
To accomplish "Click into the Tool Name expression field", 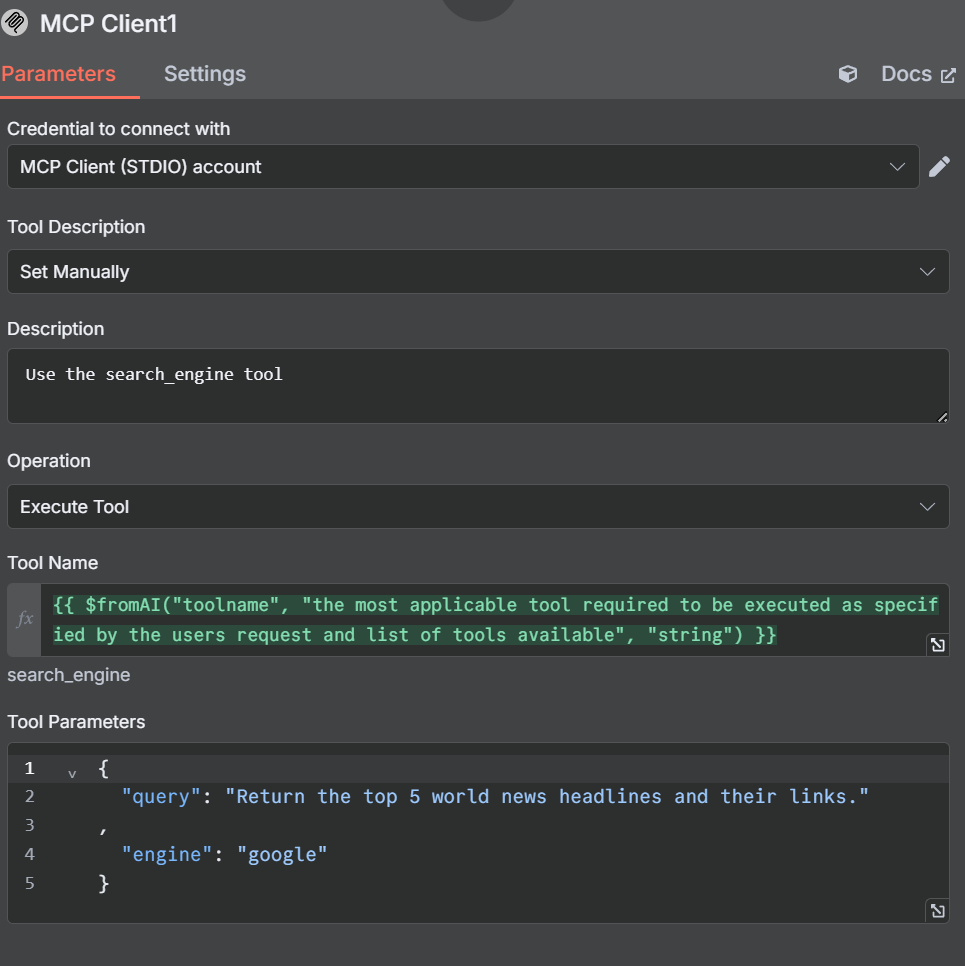I will (495, 620).
